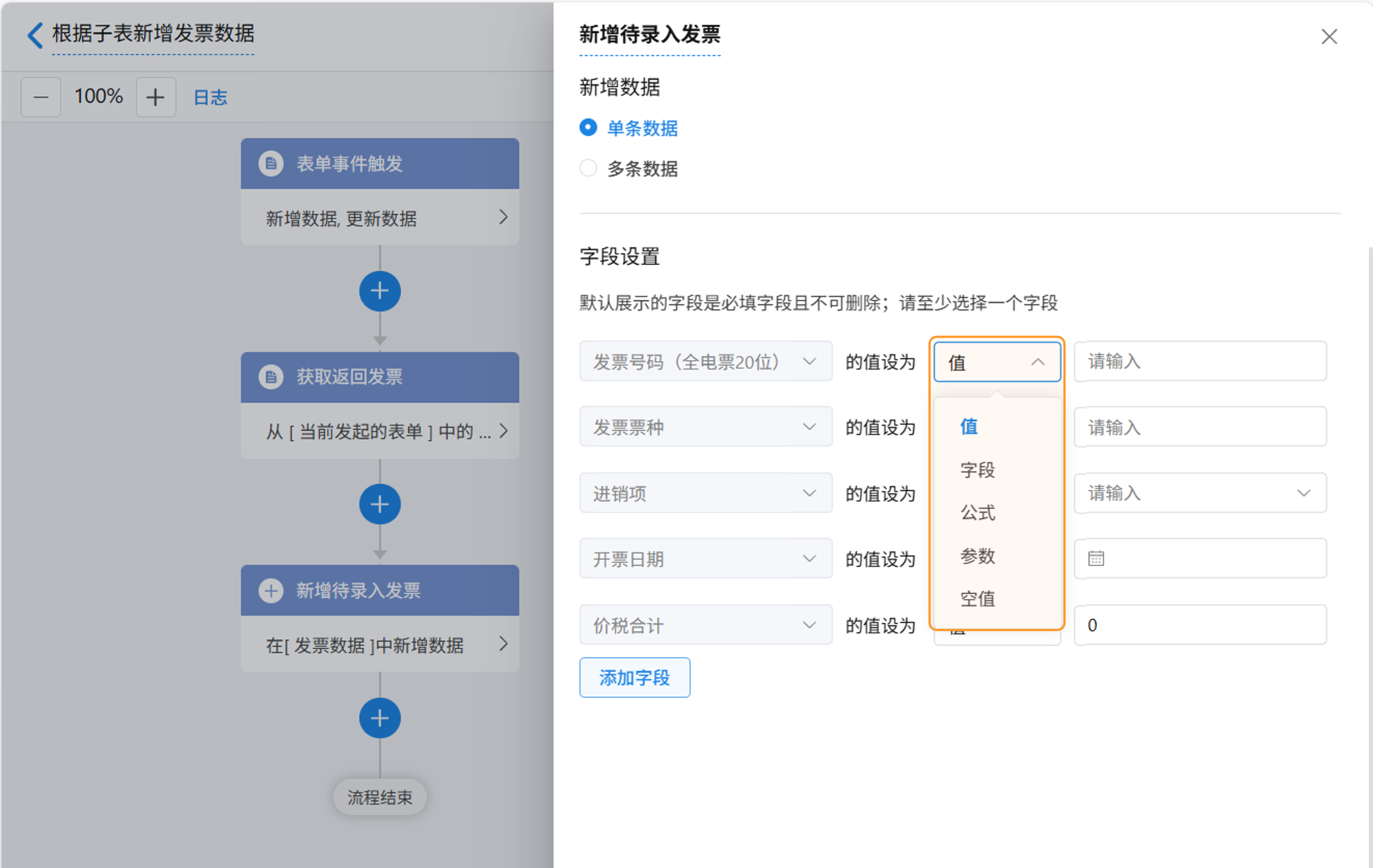The width and height of the screenshot is (1373, 868).
Task: Add node below 新增待录入发票 step
Action: point(380,718)
